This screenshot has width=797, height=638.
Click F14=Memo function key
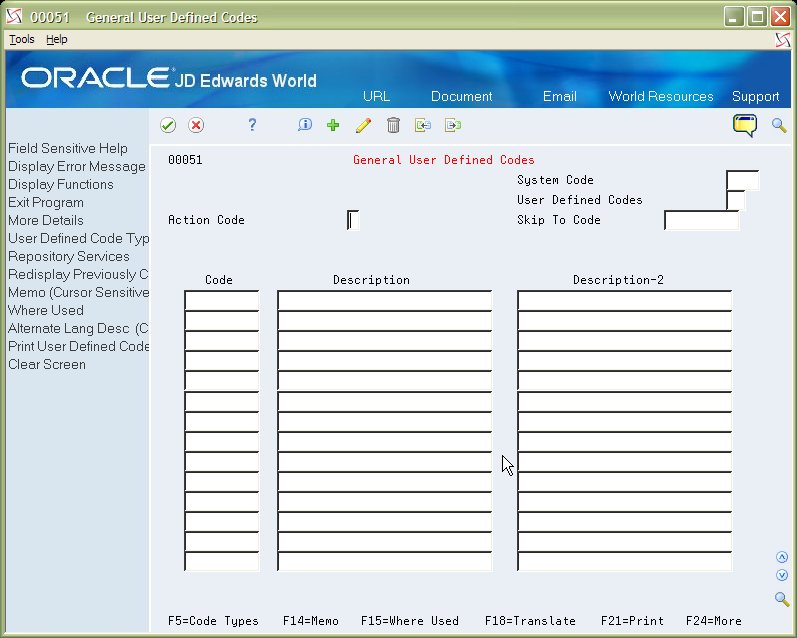point(311,621)
